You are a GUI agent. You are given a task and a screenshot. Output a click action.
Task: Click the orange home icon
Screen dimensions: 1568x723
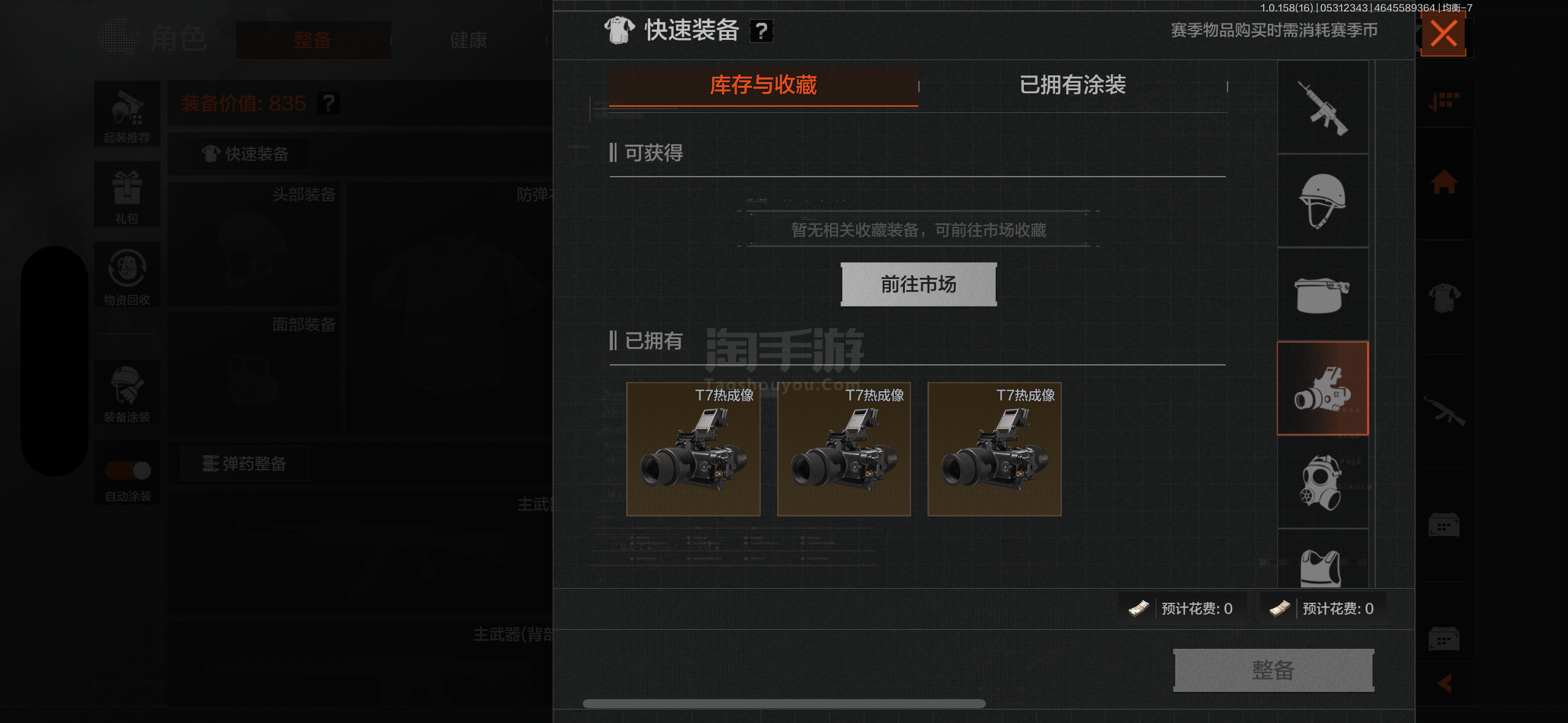(1444, 182)
